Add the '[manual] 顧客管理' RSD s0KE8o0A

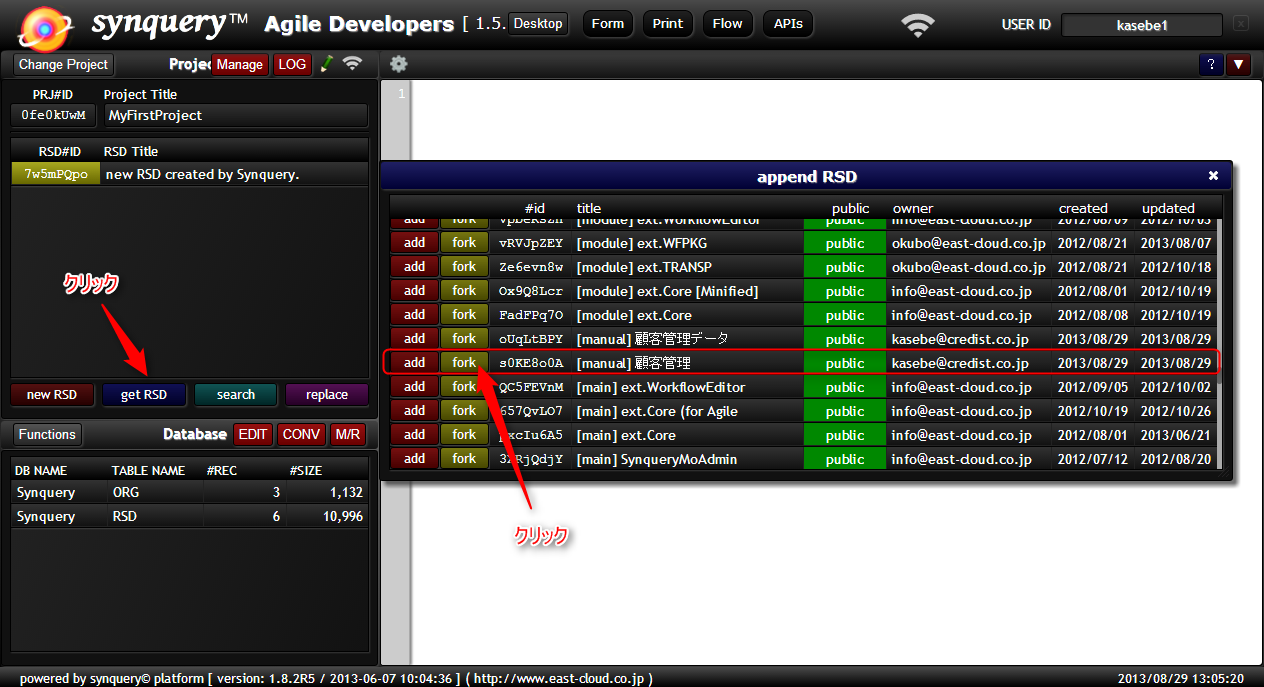click(x=415, y=363)
